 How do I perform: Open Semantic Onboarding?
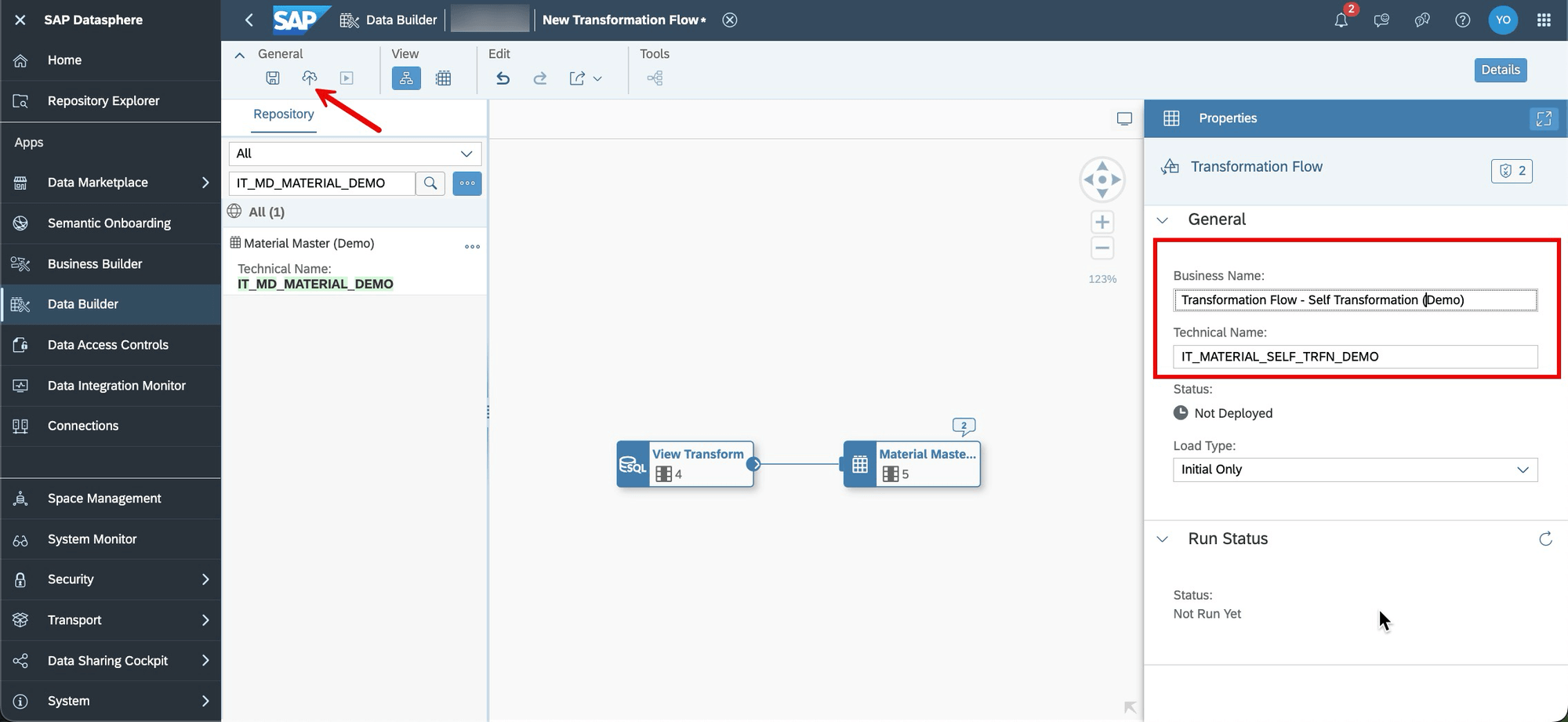tap(111, 223)
